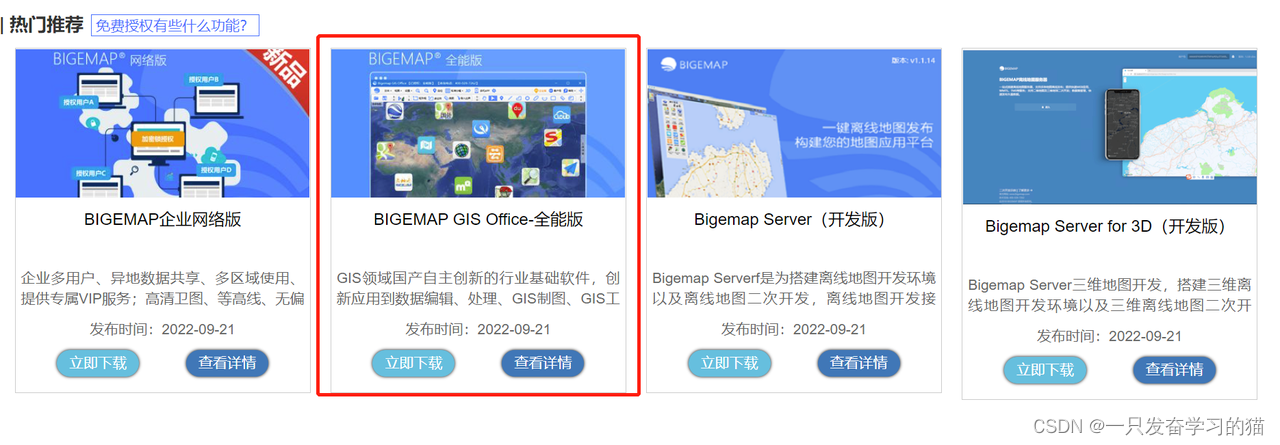1280x445 pixels.
Task: Click the Bigemap Server是为搭建 description text
Action: pos(794,288)
